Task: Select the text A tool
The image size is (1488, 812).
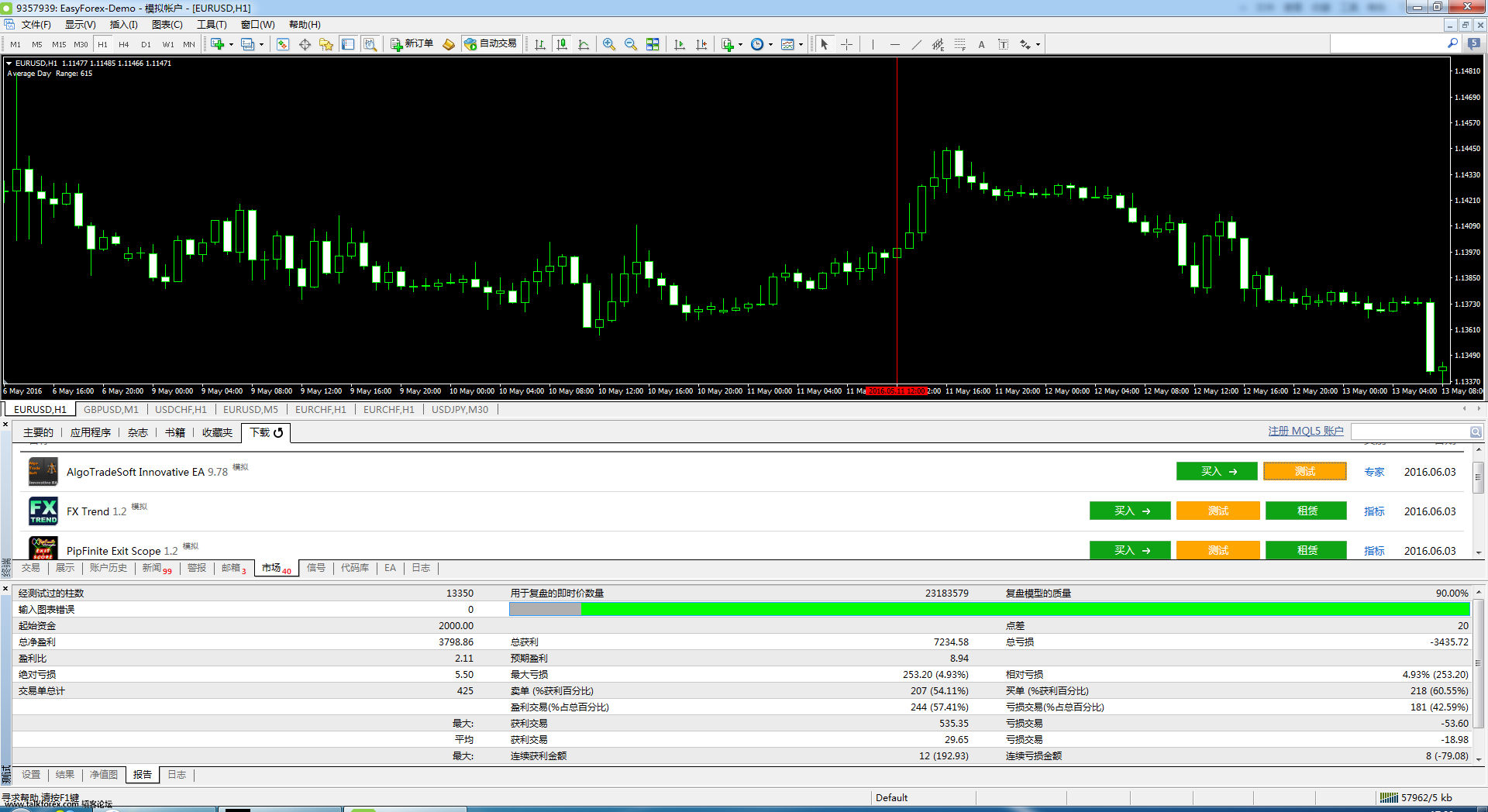Action: pyautogui.click(x=981, y=44)
